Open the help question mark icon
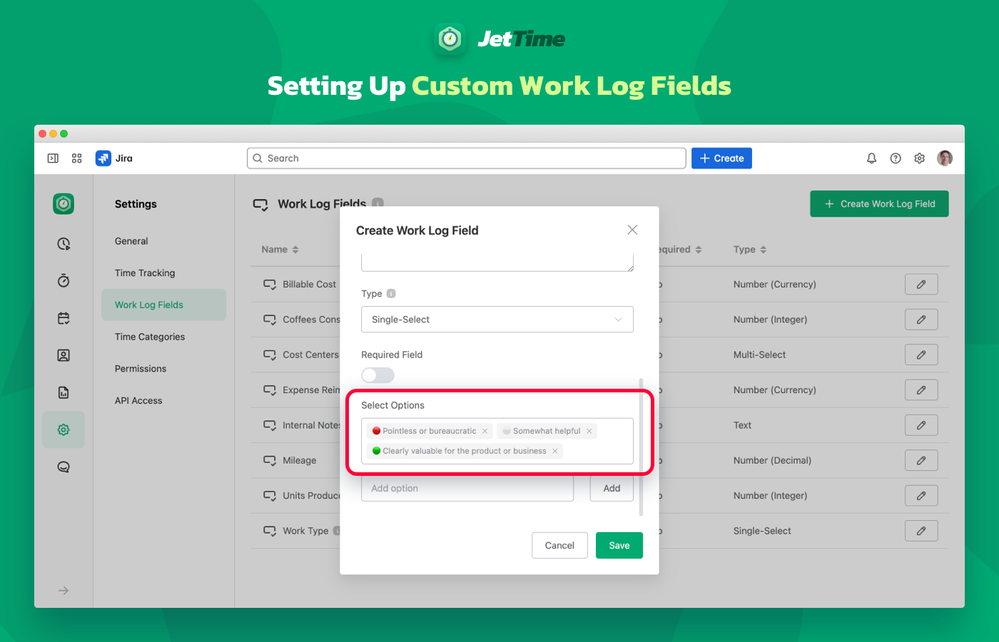Viewport: 999px width, 642px height. (x=895, y=158)
